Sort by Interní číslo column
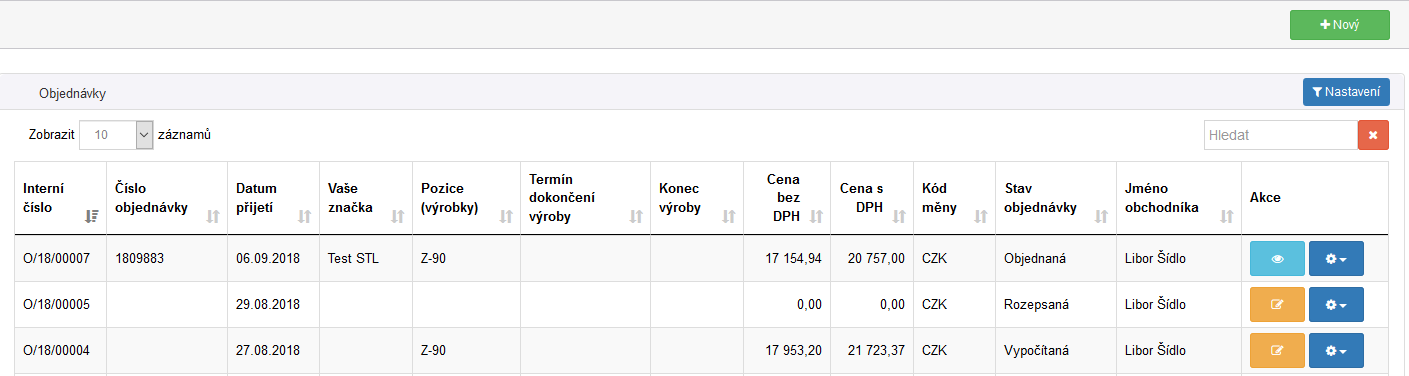This screenshot has width=1409, height=376. click(61, 198)
